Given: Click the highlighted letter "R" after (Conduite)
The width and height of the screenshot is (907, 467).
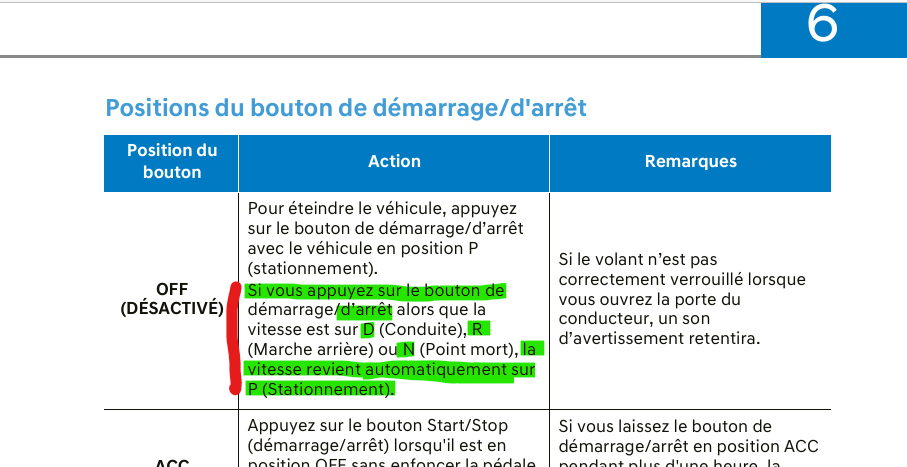Looking at the screenshot, I should point(479,329).
